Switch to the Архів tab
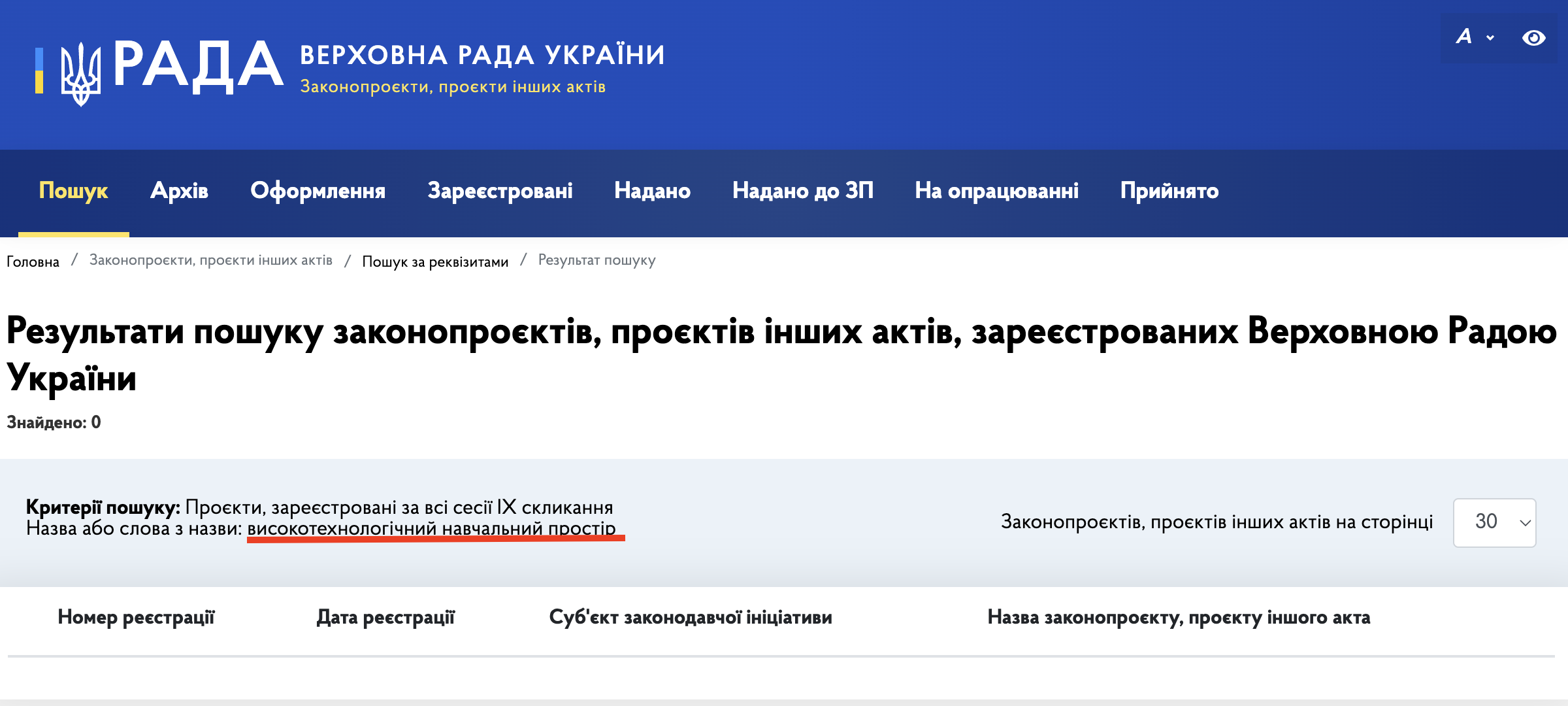1568x706 pixels. (x=179, y=190)
